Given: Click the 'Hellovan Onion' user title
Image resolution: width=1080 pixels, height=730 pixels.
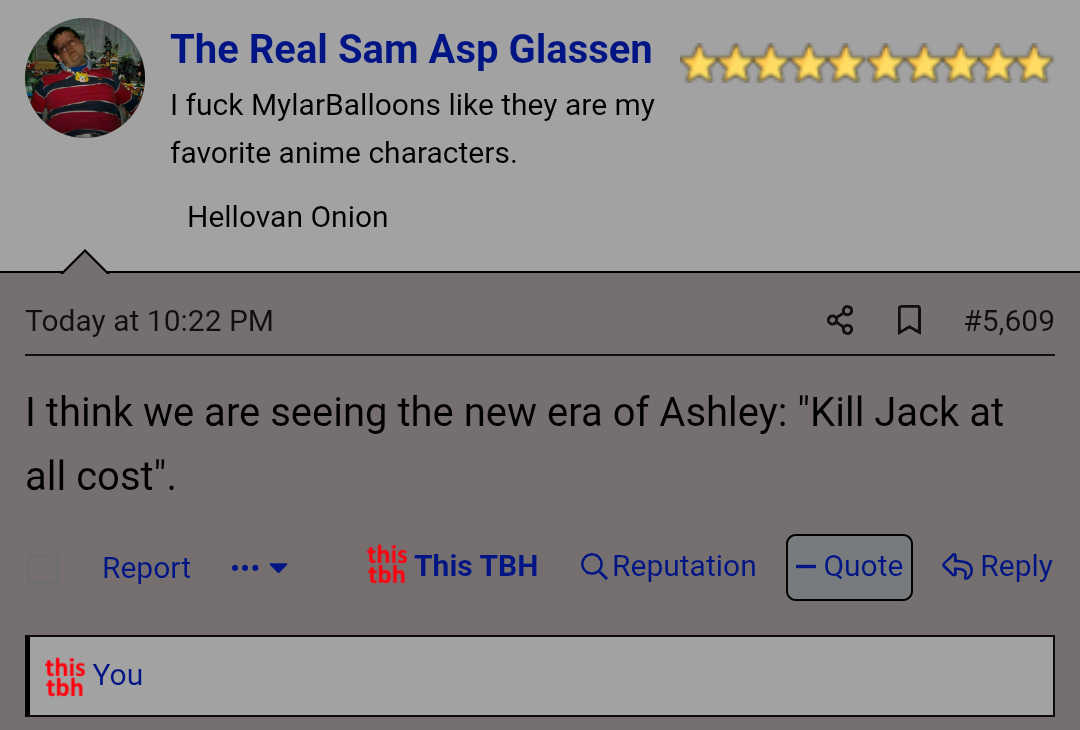Looking at the screenshot, I should tap(288, 217).
